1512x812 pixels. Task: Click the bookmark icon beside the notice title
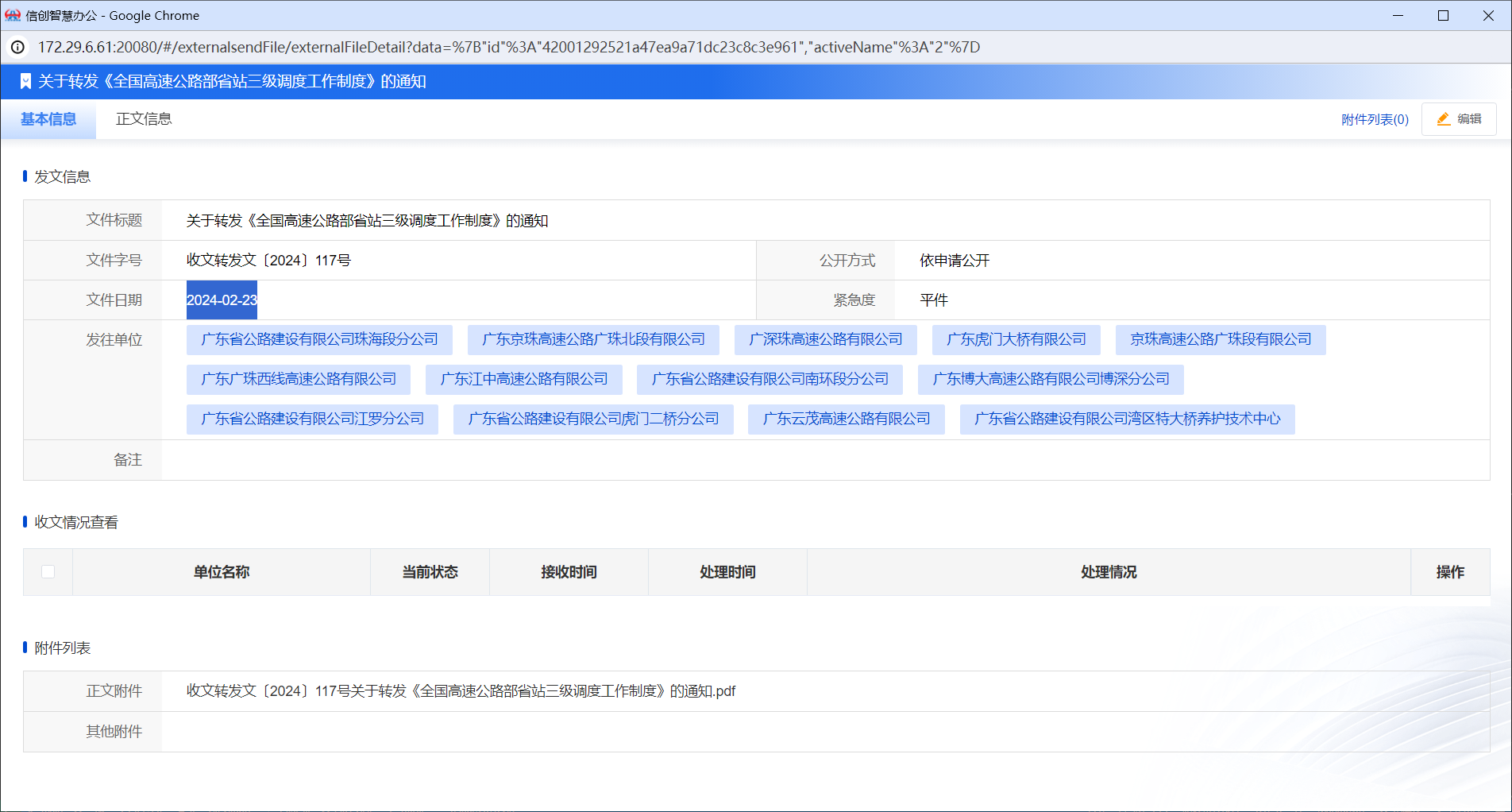(25, 81)
